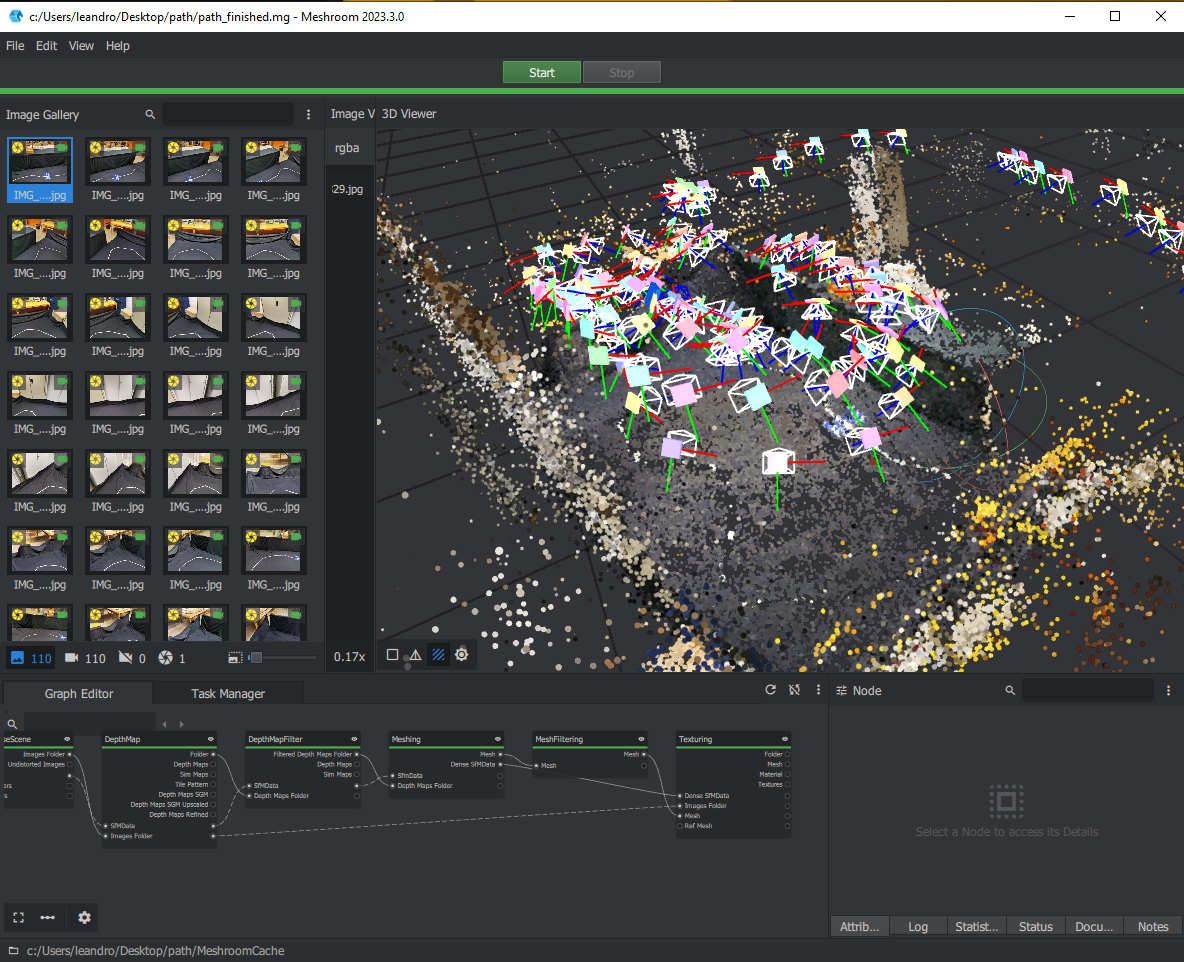The width and height of the screenshot is (1184, 962).
Task: Click the graph auto-layout depth icon
Action: click(47, 917)
